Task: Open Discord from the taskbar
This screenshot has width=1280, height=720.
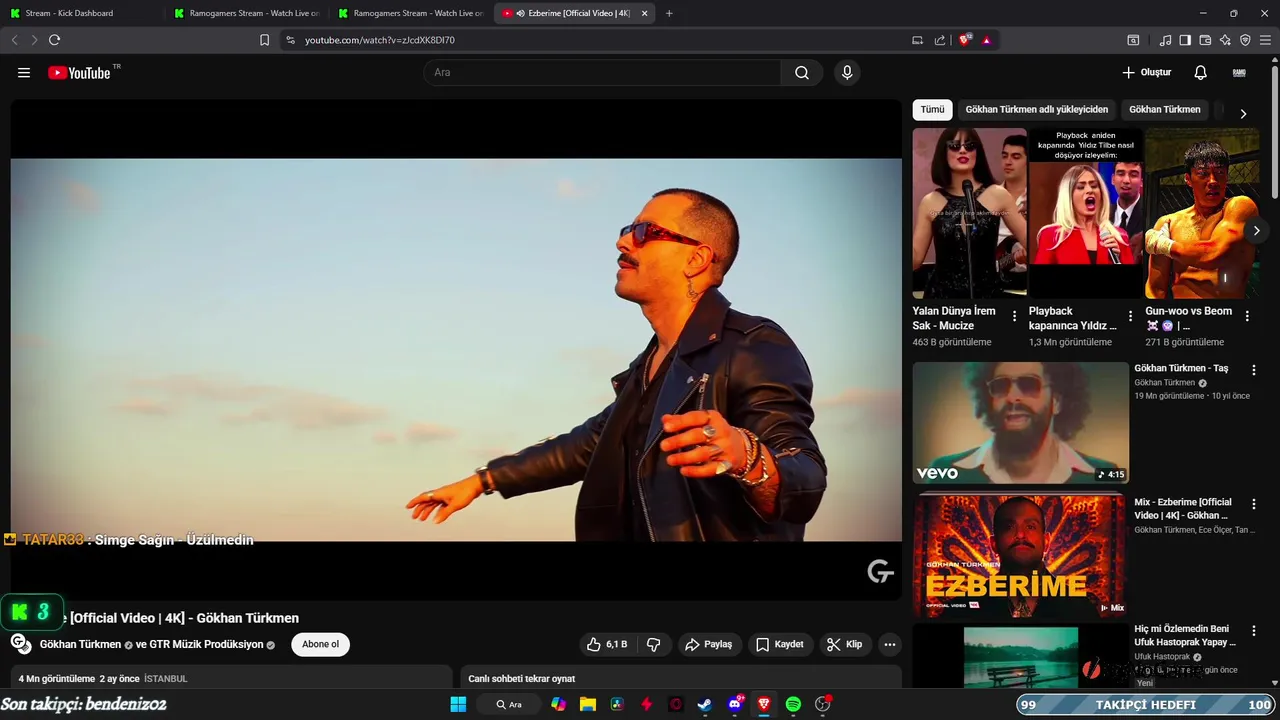Action: tap(735, 704)
